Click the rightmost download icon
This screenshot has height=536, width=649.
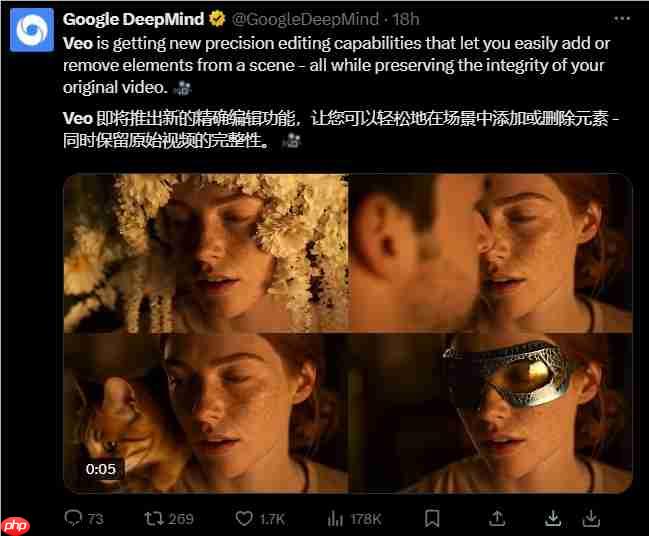pyautogui.click(x=591, y=518)
